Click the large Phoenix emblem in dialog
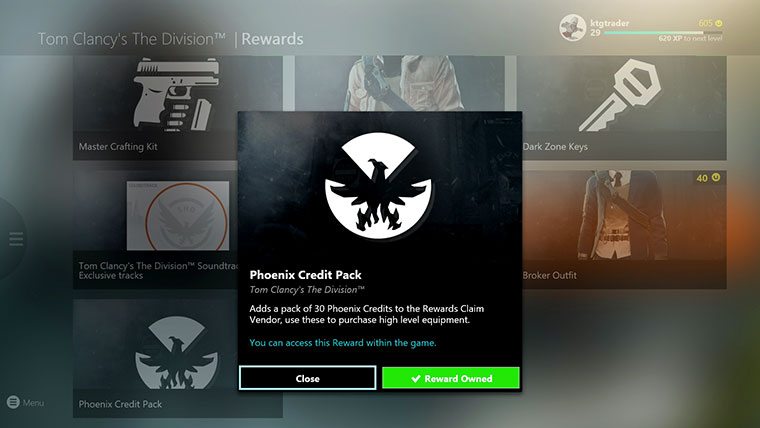The width and height of the screenshot is (760, 428). point(379,186)
